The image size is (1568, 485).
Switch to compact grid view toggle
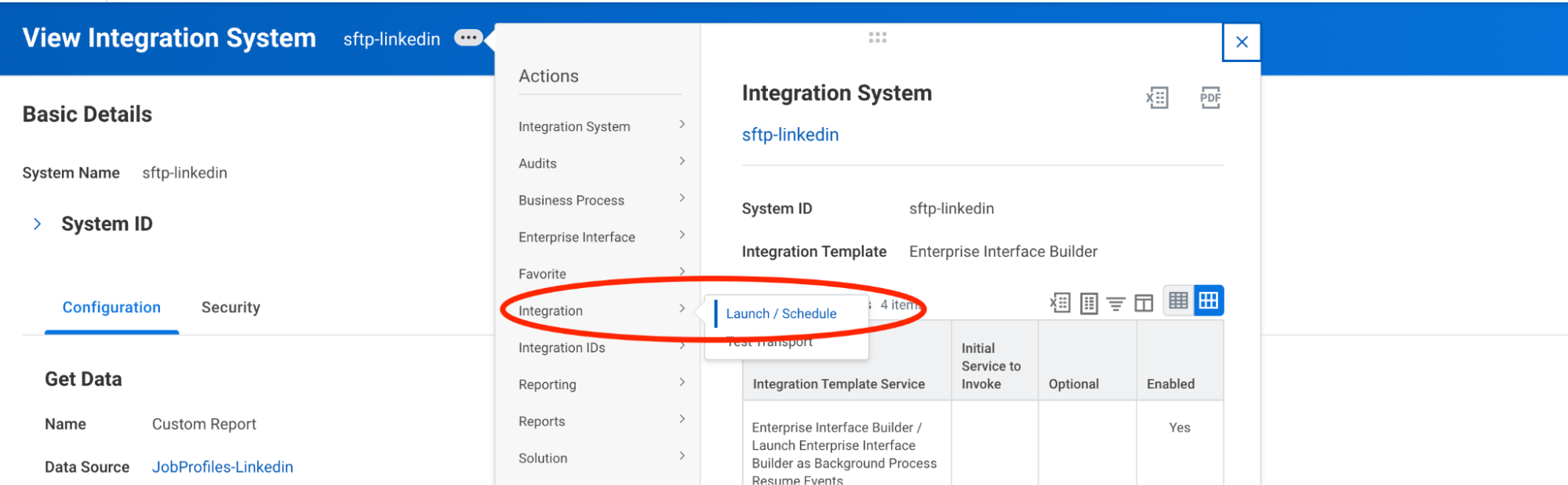click(1178, 301)
